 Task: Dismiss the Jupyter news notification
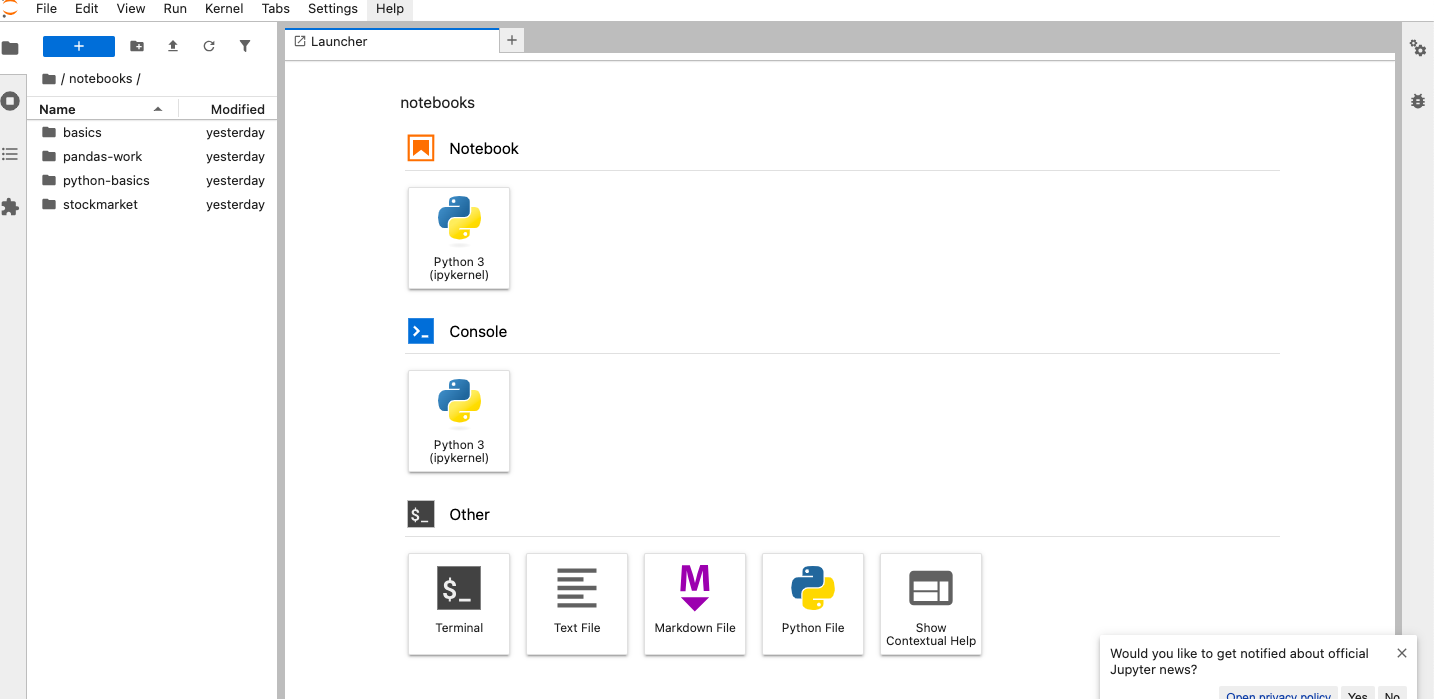pos(1402,653)
